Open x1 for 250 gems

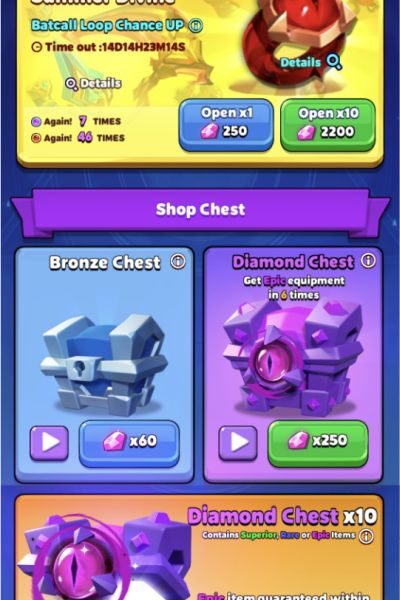tap(226, 124)
